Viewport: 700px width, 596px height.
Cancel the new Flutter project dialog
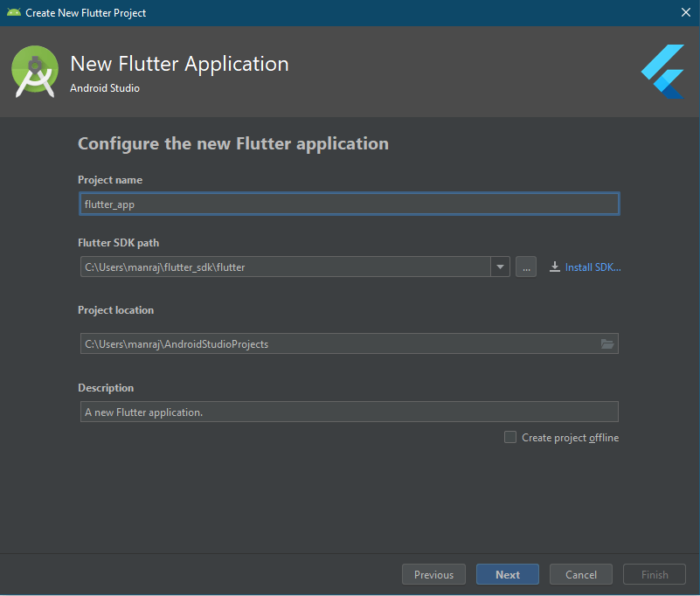tap(581, 575)
